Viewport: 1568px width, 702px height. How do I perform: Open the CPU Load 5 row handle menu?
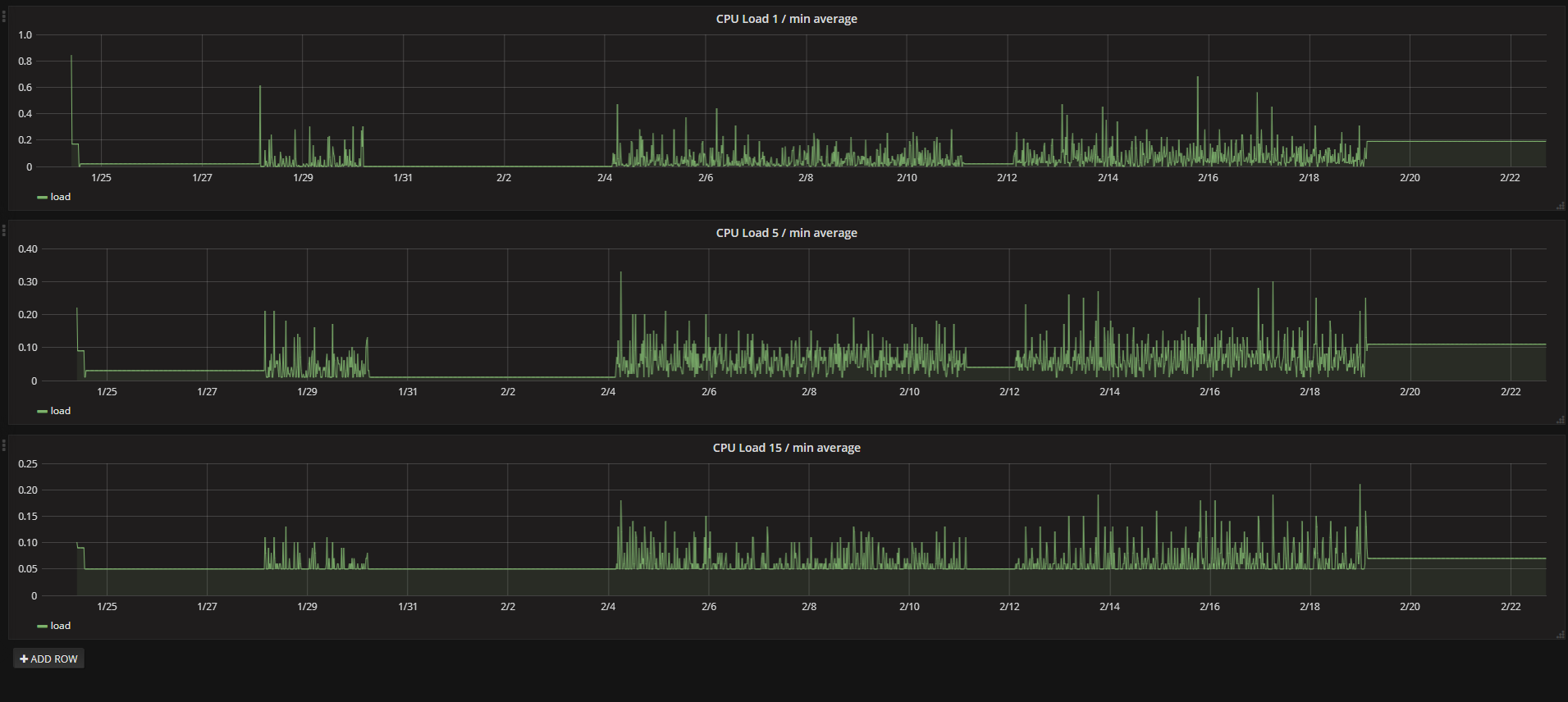click(4, 230)
